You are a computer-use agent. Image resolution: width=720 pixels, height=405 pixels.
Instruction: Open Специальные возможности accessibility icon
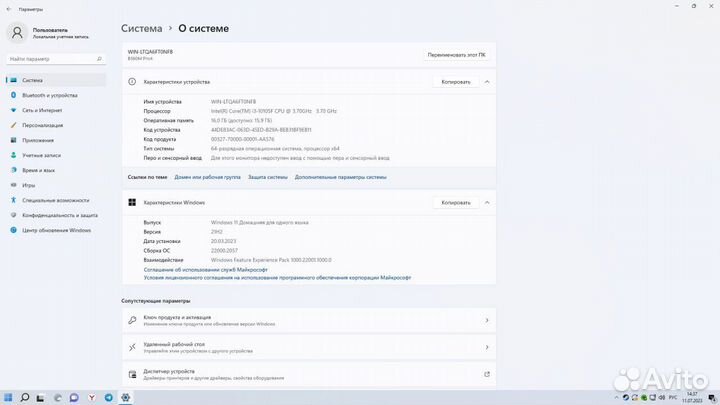(x=13, y=200)
